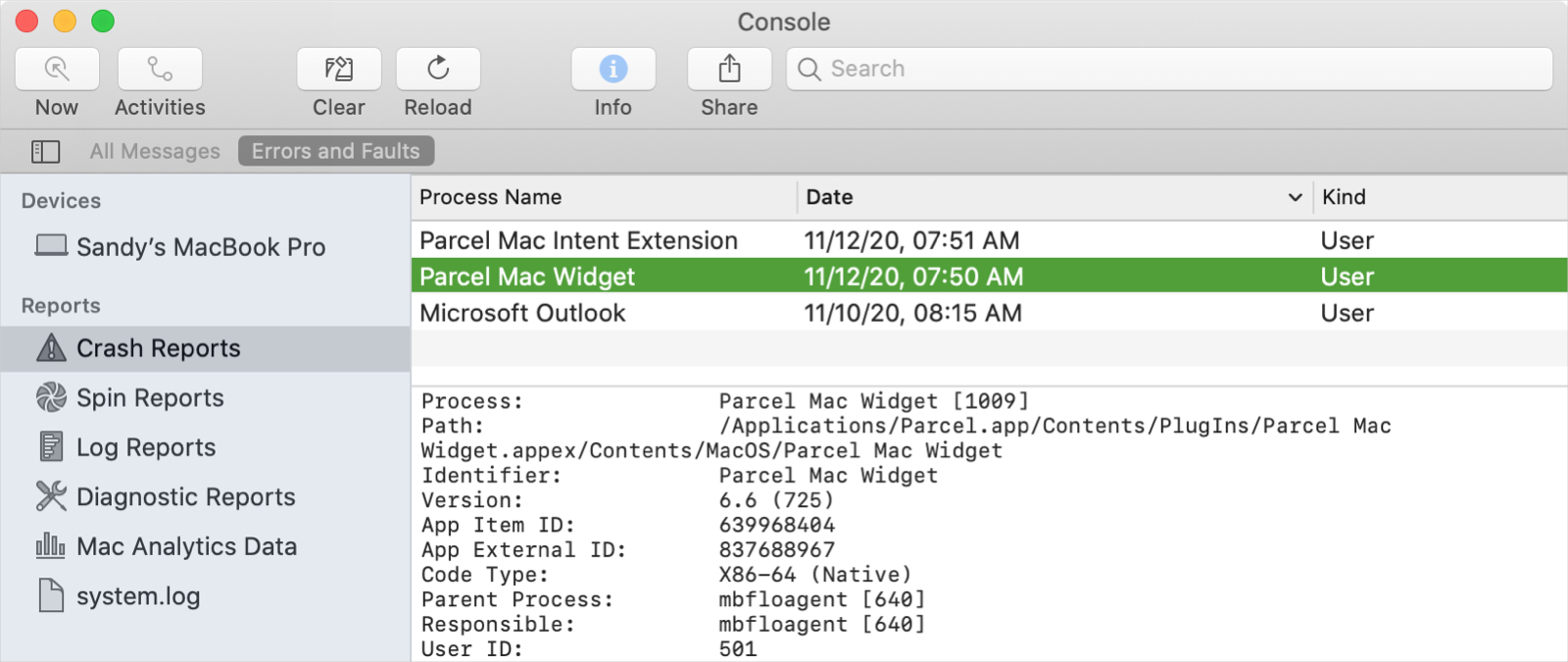The image size is (1568, 662).
Task: Open the Activities toolbar button
Action: point(160,69)
